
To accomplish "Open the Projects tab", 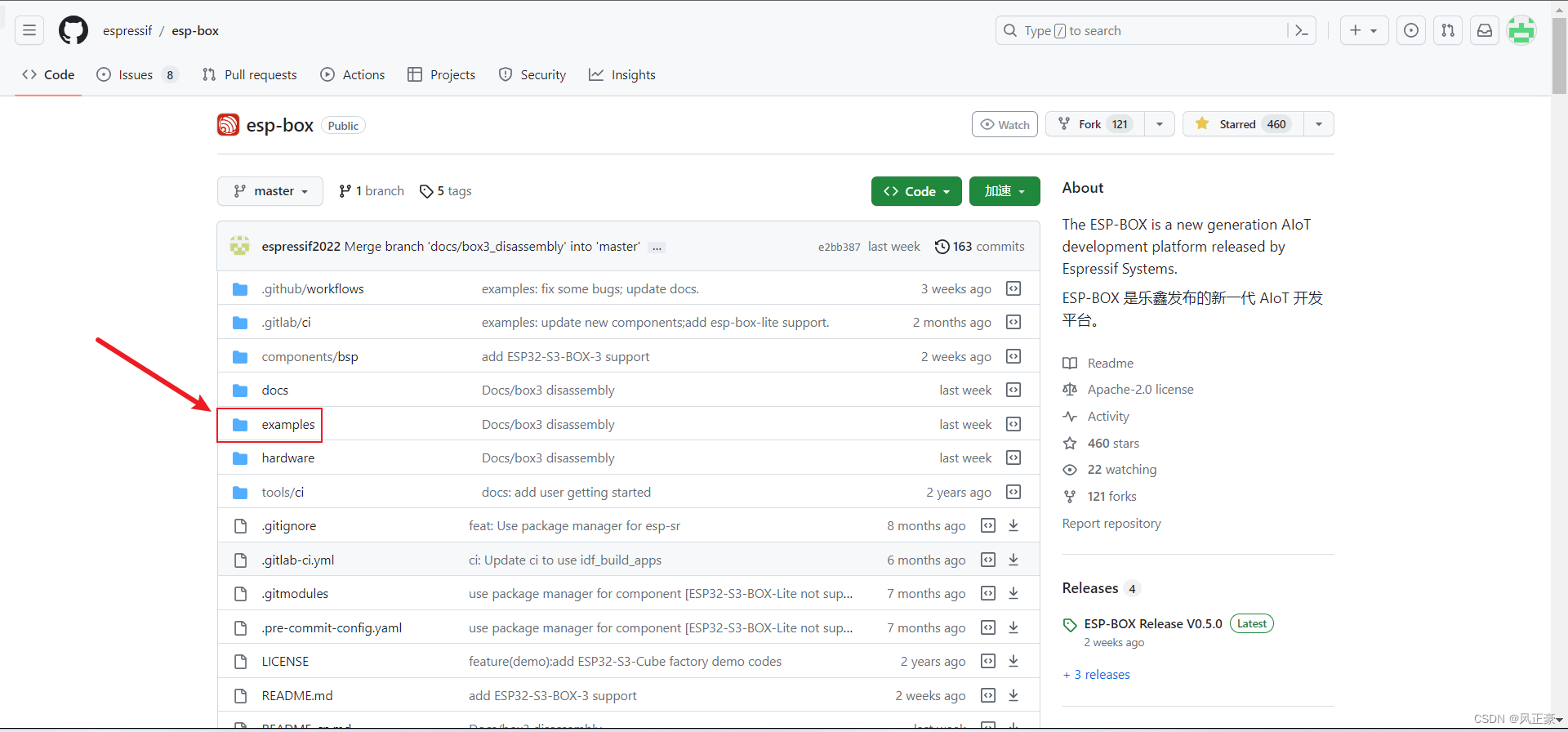I will (x=442, y=74).
